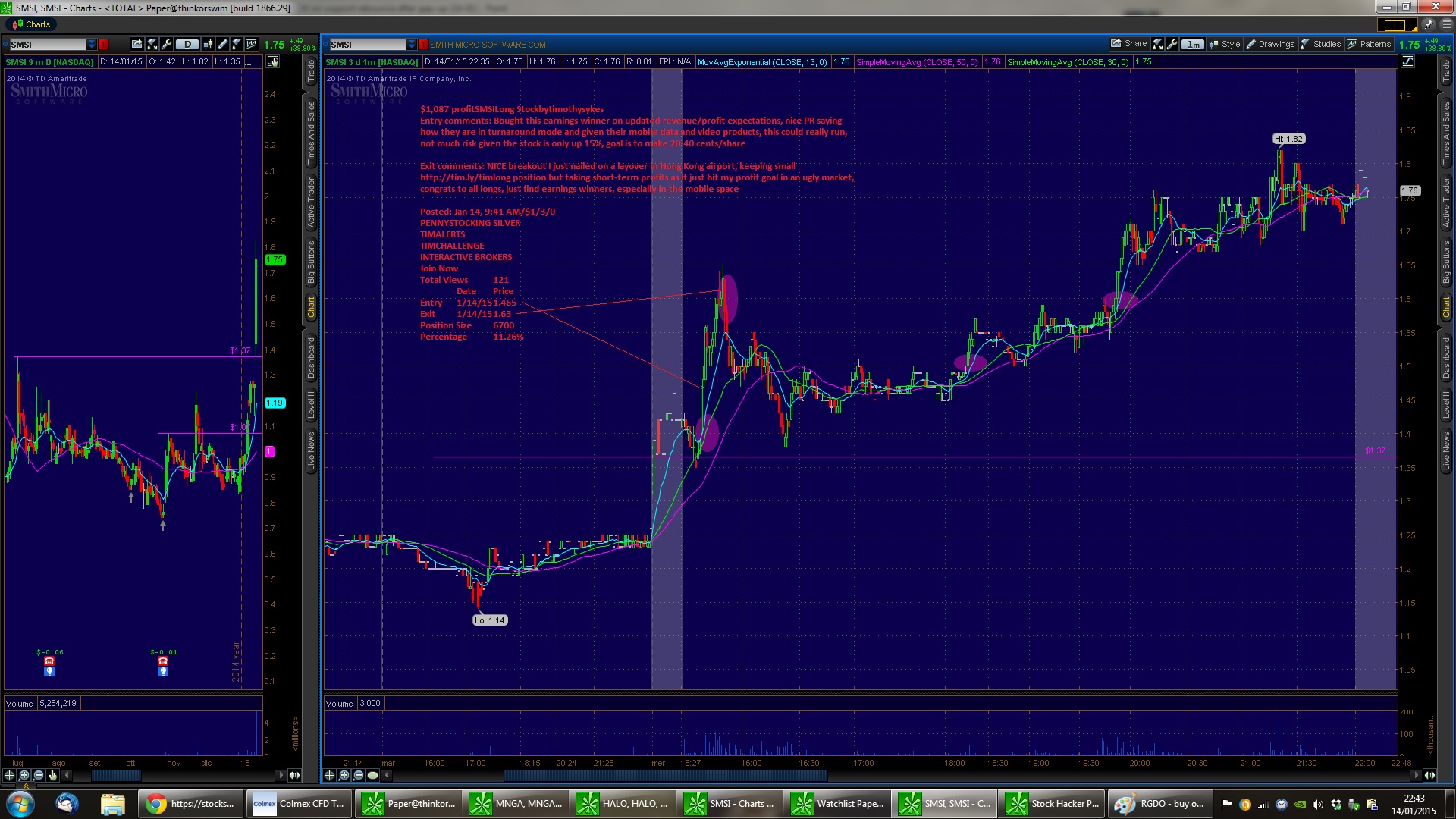Click MovAvgExponential study label

[762, 62]
